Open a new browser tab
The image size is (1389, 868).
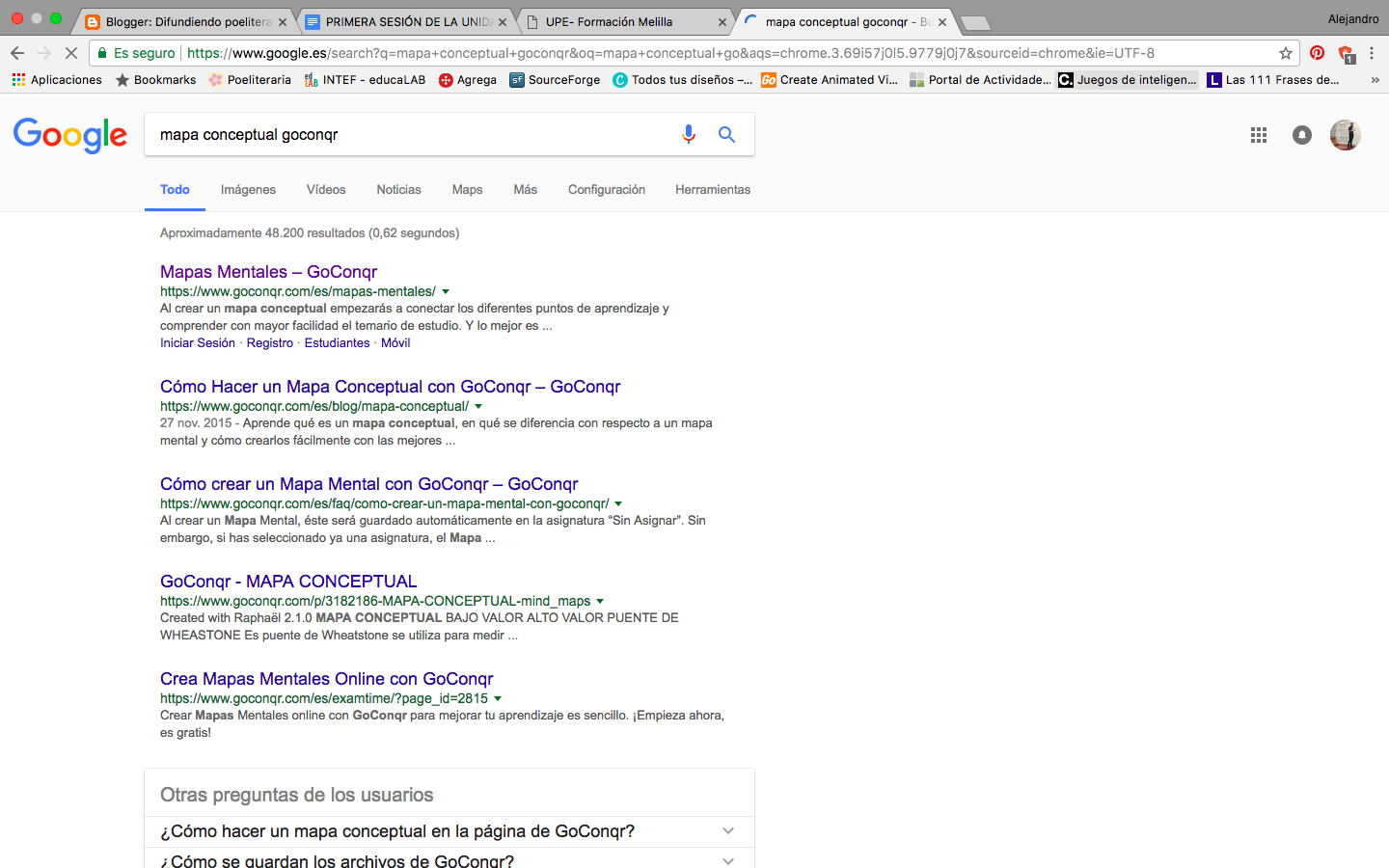tap(975, 23)
